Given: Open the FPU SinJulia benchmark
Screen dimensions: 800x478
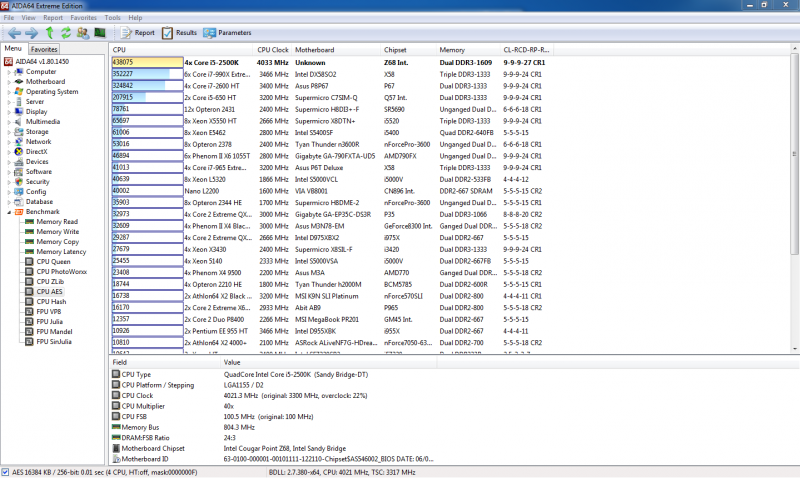Looking at the screenshot, I should point(54,341).
